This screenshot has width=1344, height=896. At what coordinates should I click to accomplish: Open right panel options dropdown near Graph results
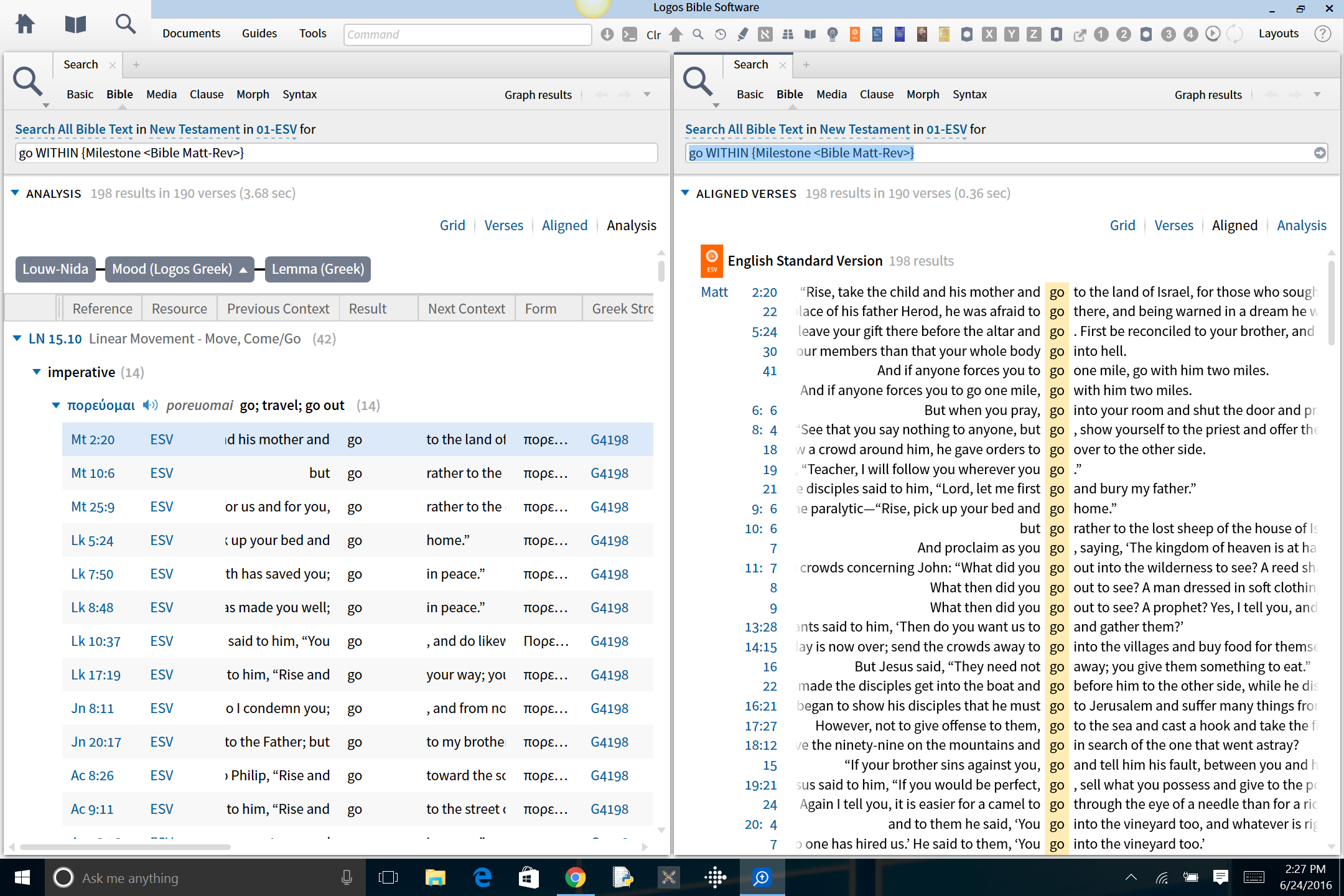coord(1317,95)
